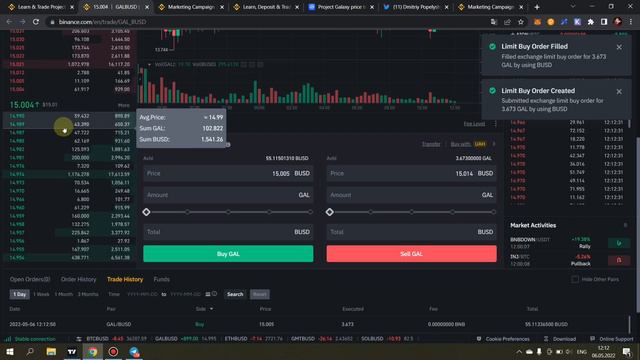Open Cookie Preferences in the footer

(507, 339)
